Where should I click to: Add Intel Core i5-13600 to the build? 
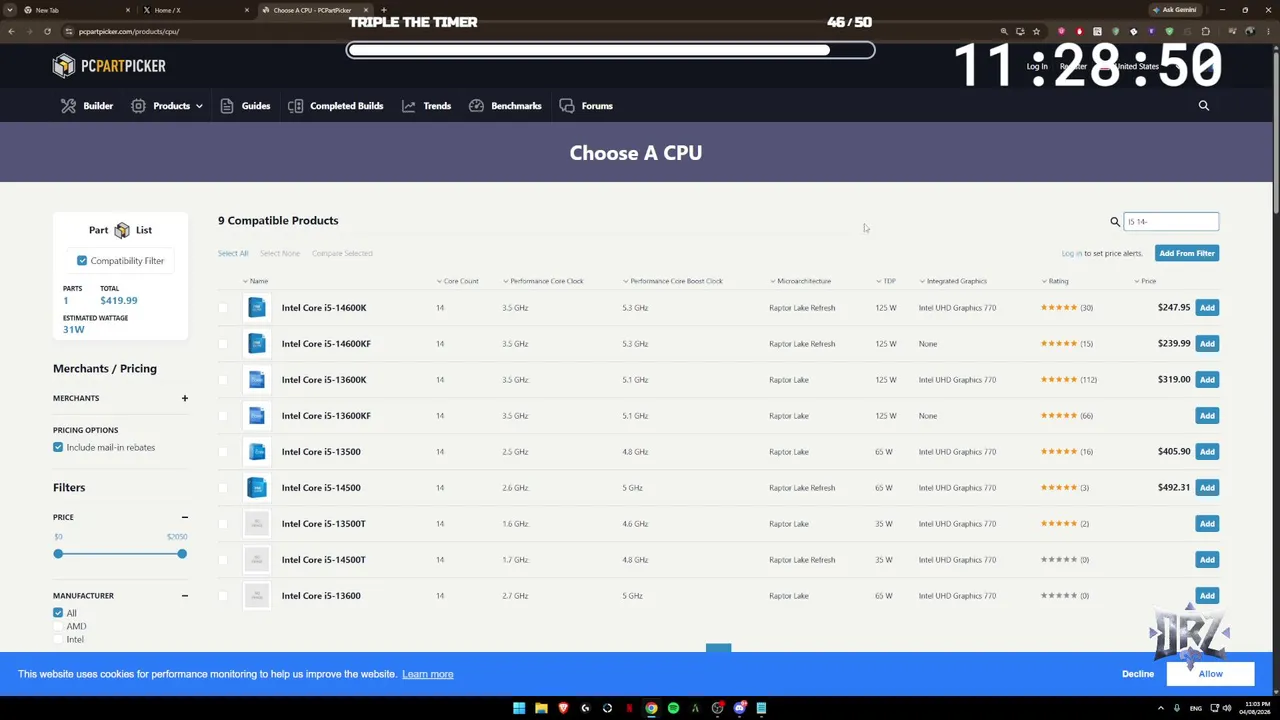click(x=1207, y=596)
